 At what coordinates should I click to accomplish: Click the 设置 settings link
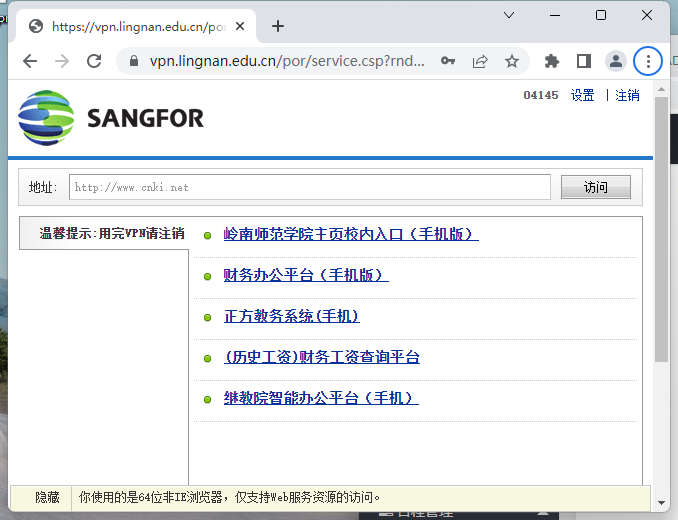(x=582, y=96)
